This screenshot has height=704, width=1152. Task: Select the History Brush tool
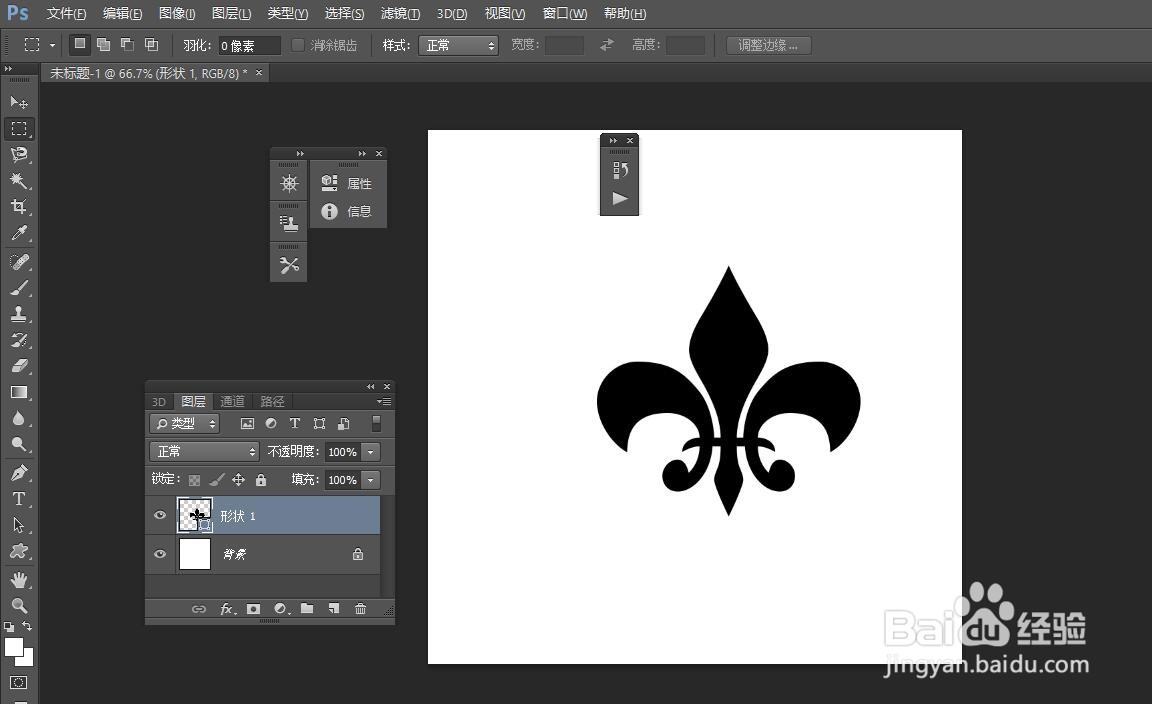[x=19, y=340]
